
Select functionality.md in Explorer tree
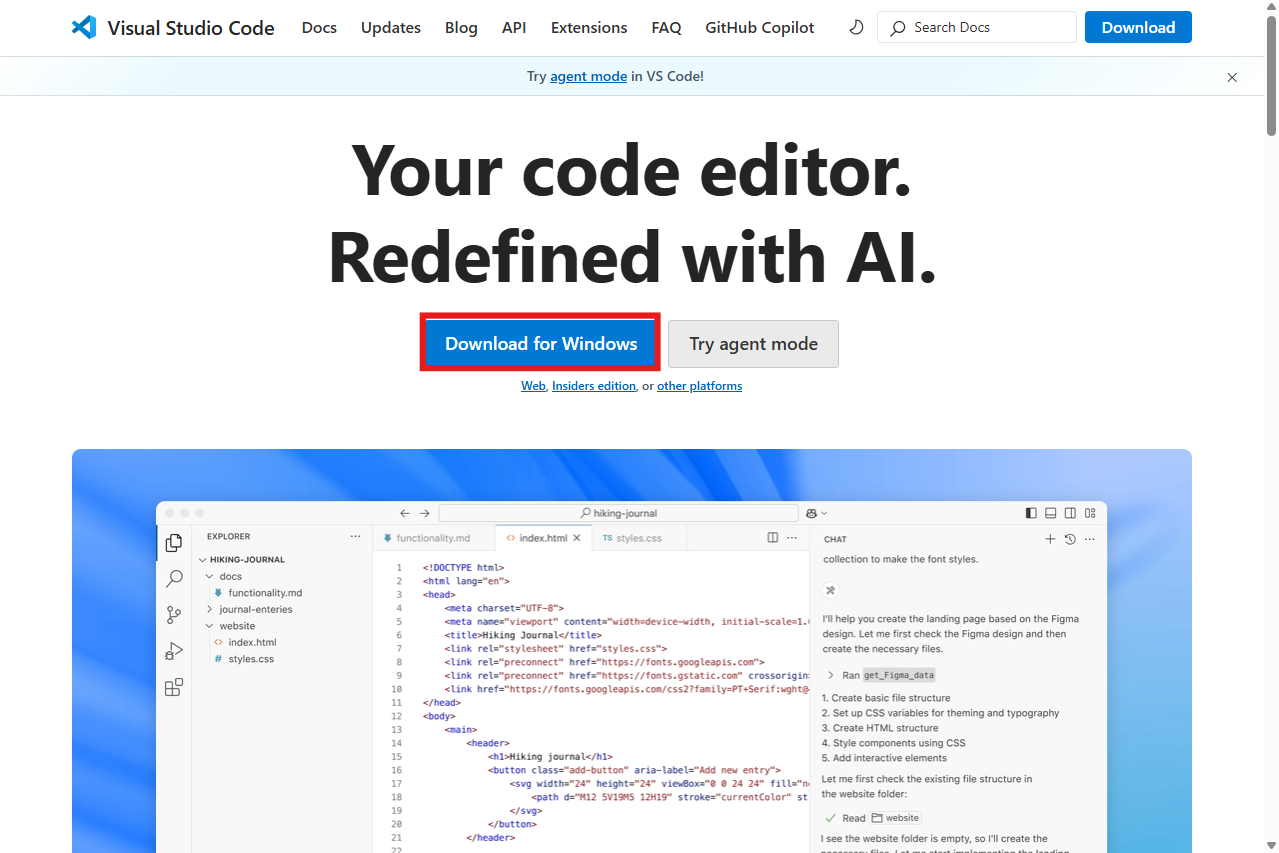pos(265,593)
